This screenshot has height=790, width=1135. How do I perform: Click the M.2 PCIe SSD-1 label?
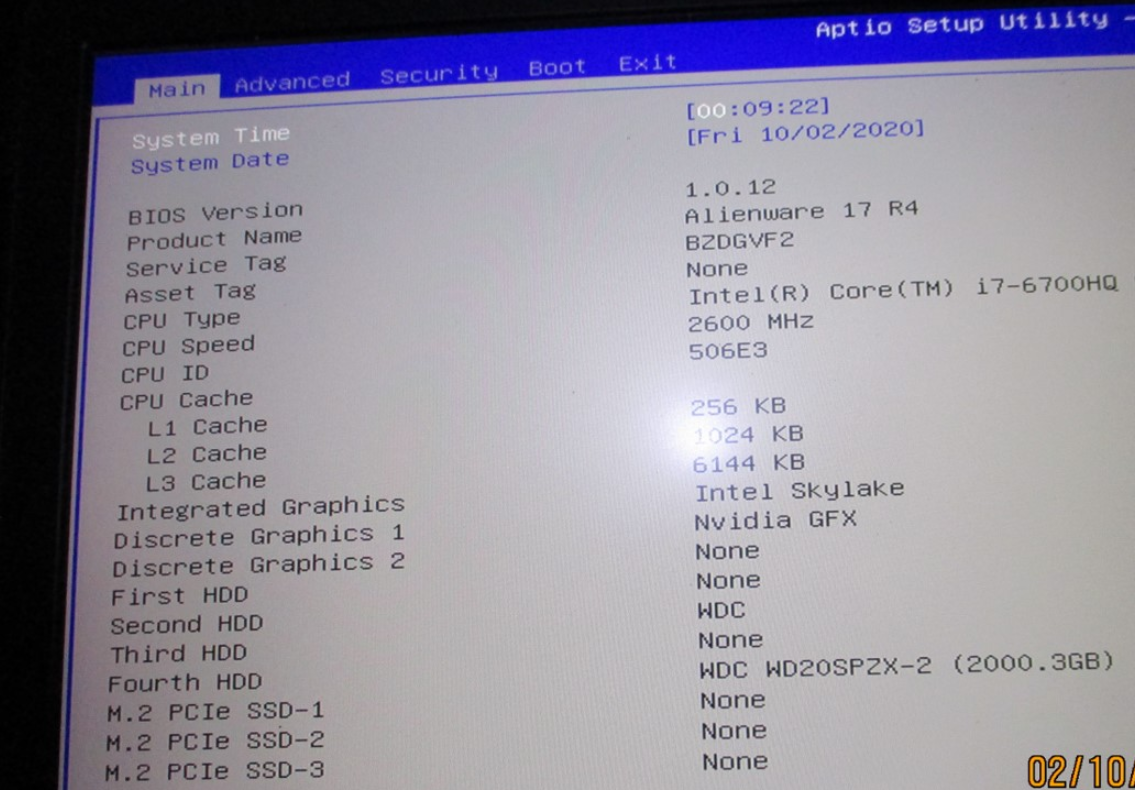coord(215,713)
